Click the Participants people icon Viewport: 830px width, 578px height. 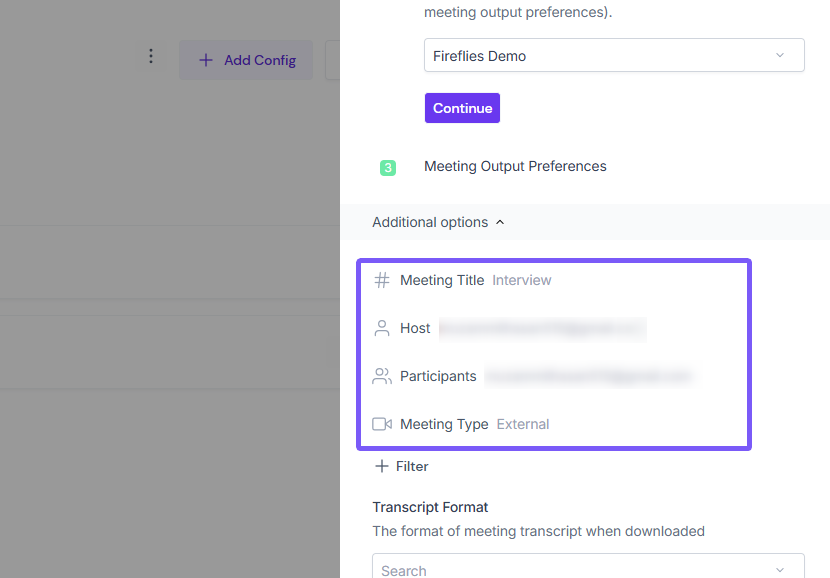382,377
